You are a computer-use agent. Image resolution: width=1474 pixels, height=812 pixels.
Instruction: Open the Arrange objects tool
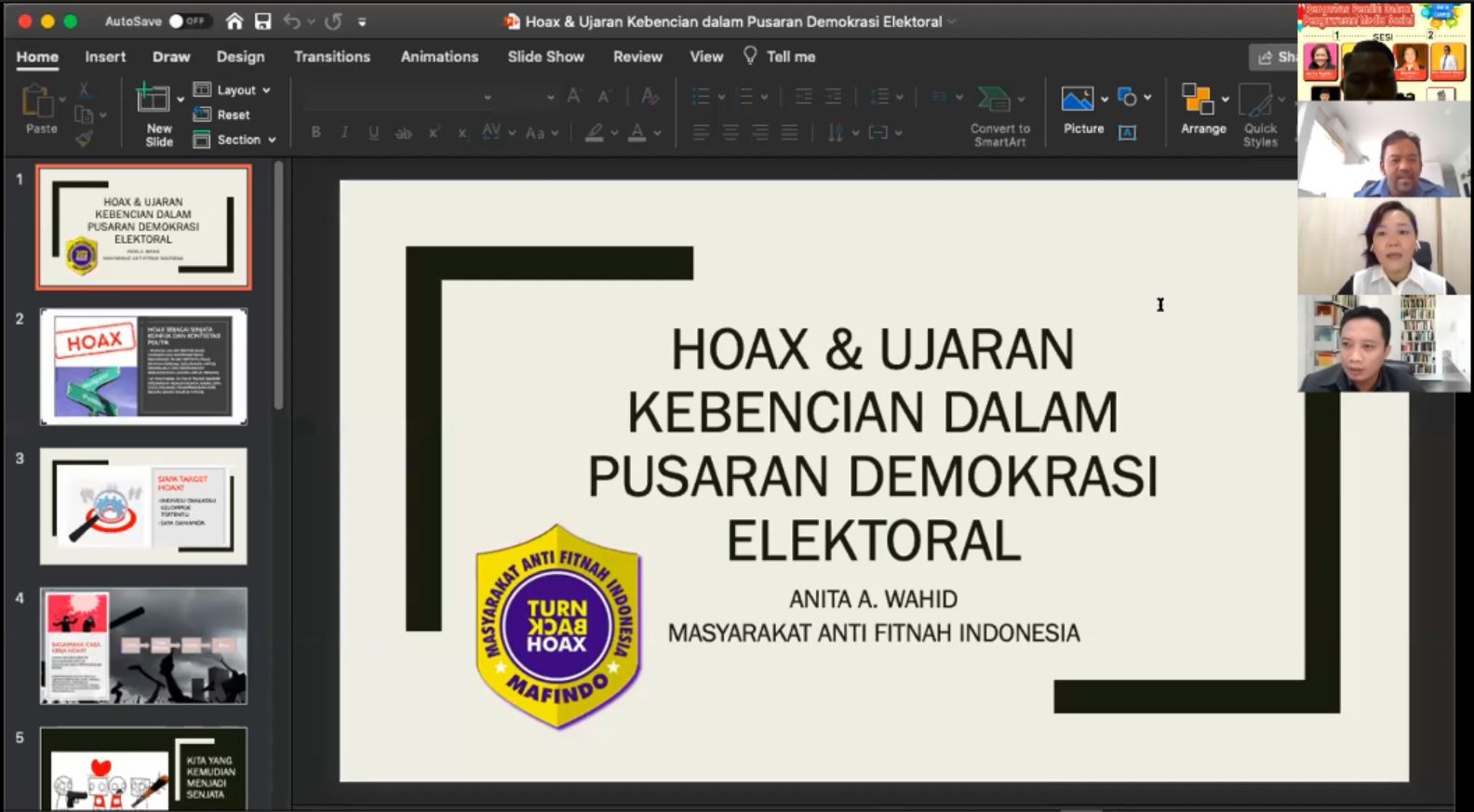coord(1203,110)
